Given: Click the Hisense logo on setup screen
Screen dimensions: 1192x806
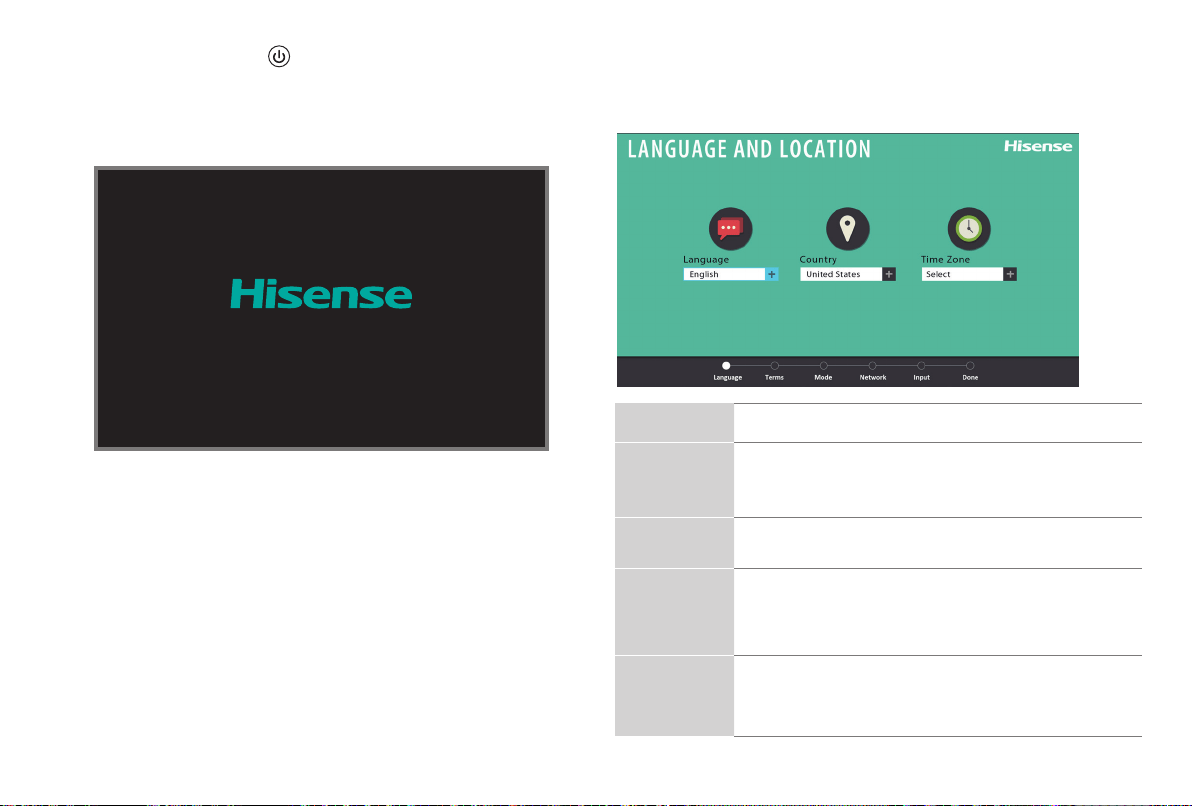Looking at the screenshot, I should click(x=1038, y=146).
